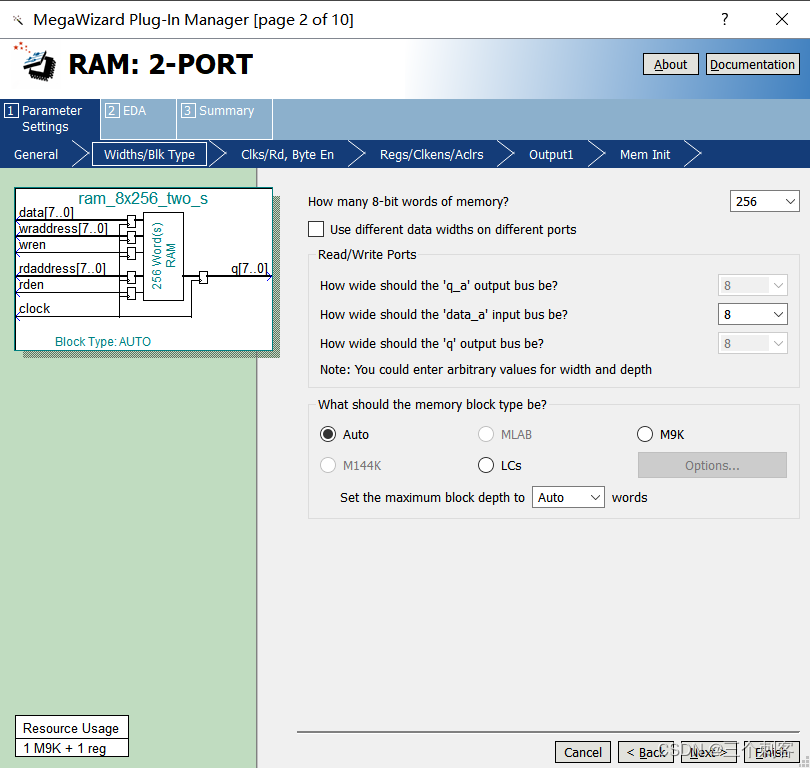Image resolution: width=810 pixels, height=768 pixels.
Task: Enable different data widths on different ports
Action: pyautogui.click(x=316, y=229)
